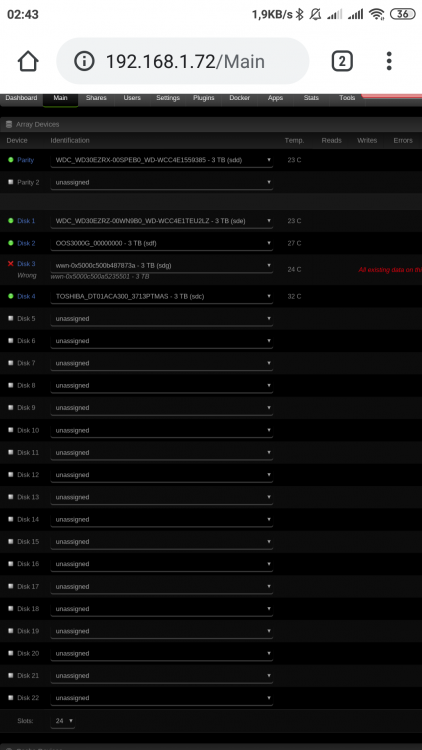Click the grey status square for Disk 14
This screenshot has height=750, width=422.
point(11,519)
